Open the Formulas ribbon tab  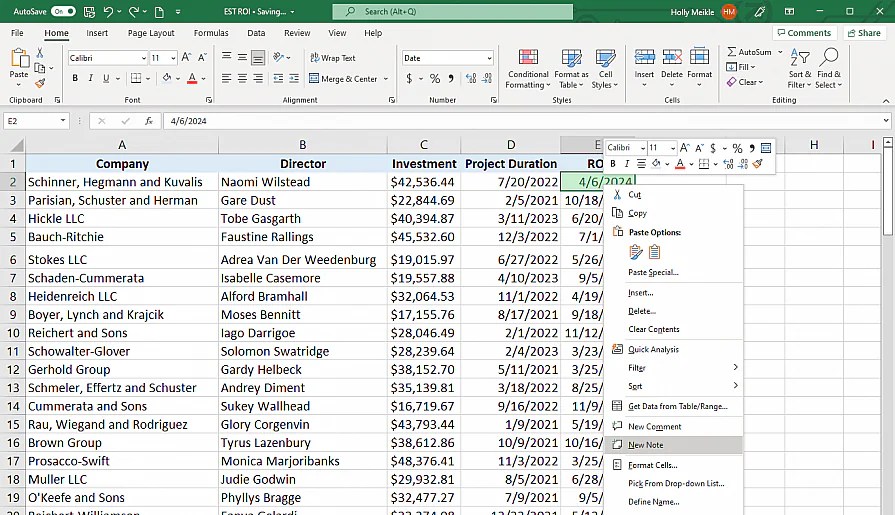tap(211, 33)
